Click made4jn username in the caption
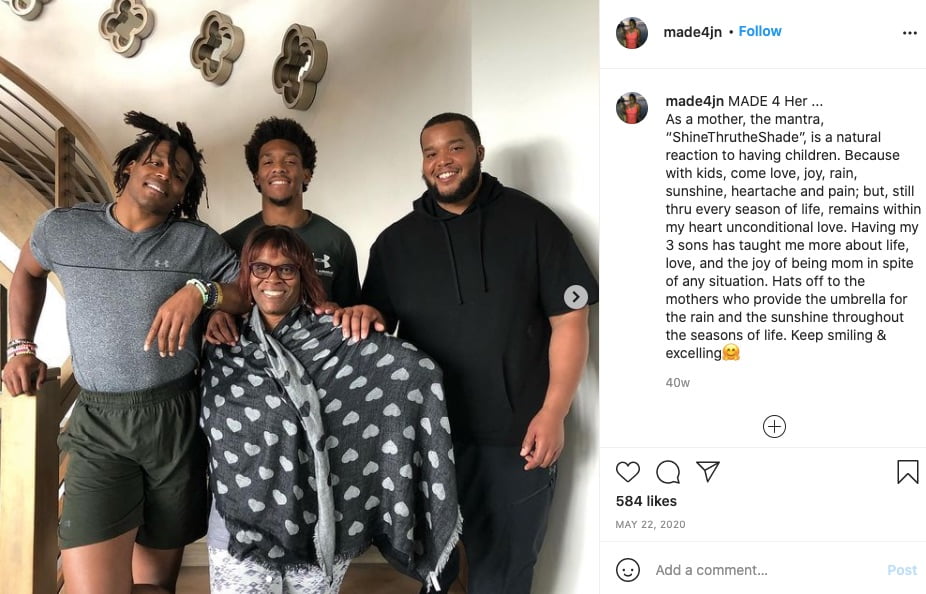Viewport: 926px width, 594px height. coord(694,101)
